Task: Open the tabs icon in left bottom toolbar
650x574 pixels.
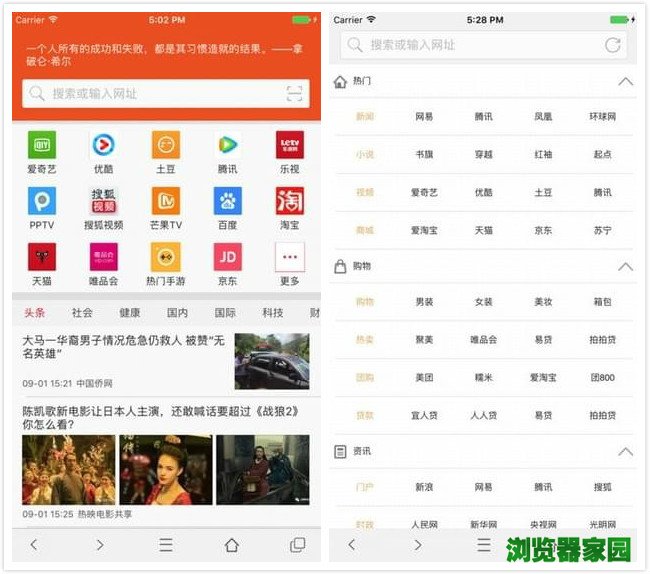Action: click(297, 545)
